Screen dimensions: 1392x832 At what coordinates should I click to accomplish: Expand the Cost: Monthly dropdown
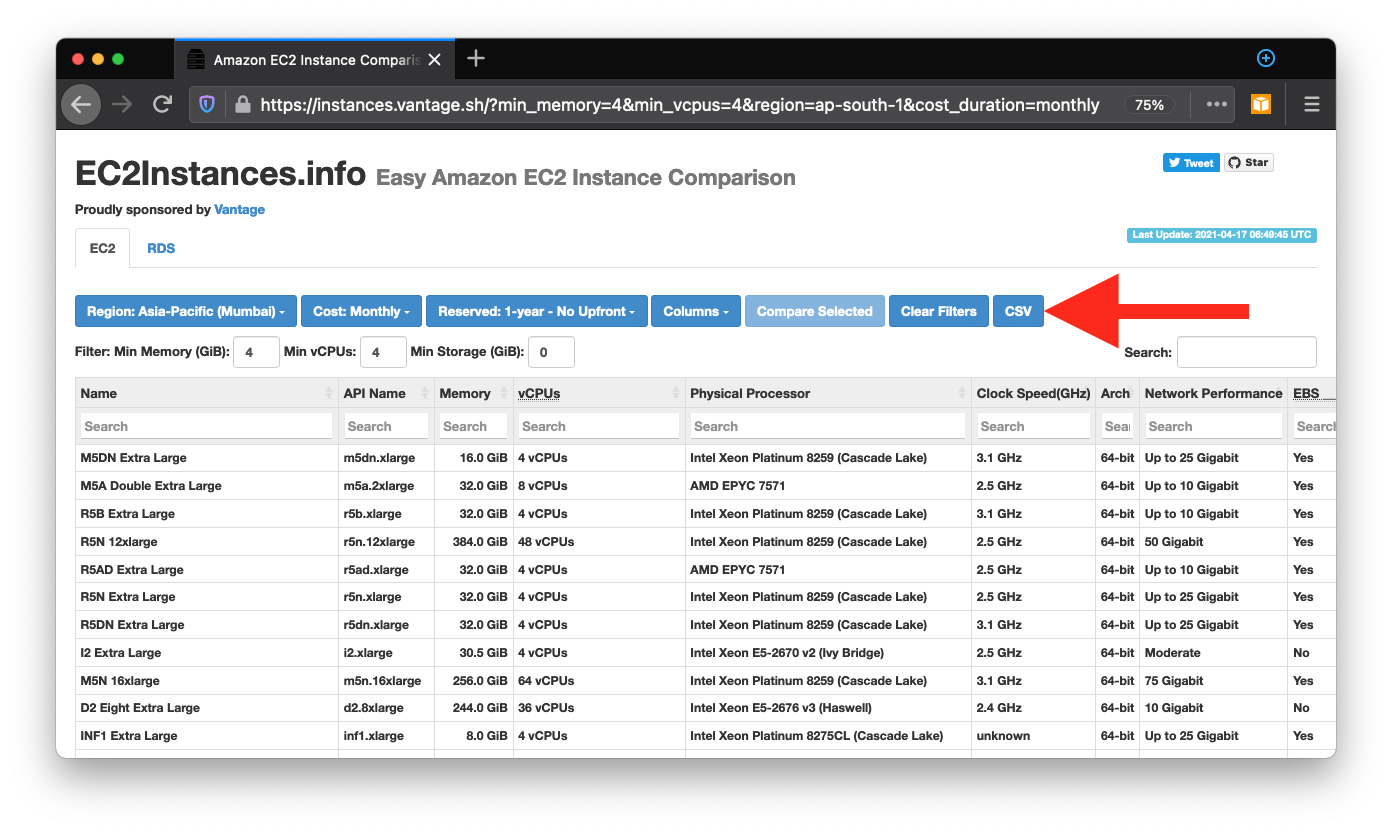361,311
